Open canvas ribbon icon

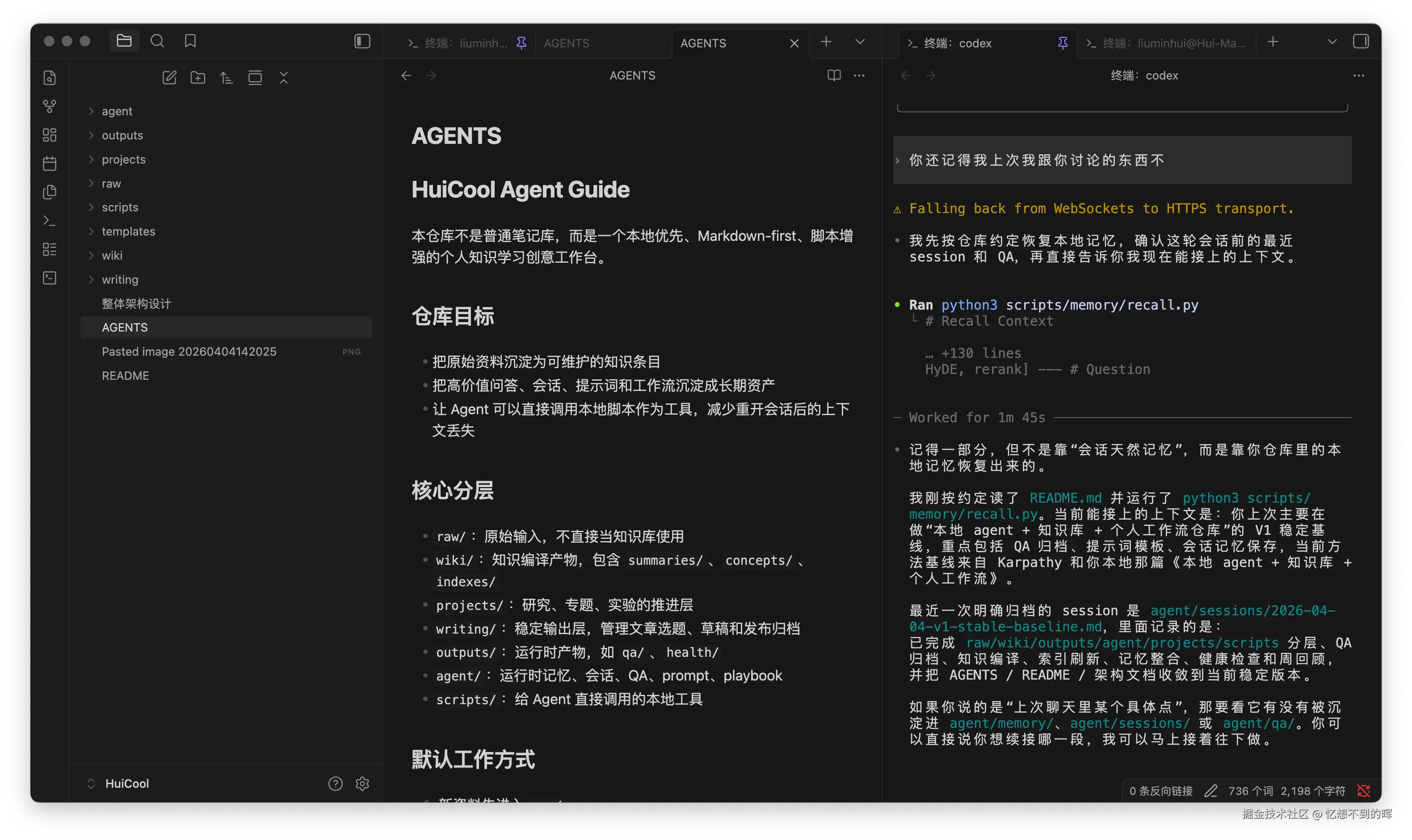click(50, 135)
